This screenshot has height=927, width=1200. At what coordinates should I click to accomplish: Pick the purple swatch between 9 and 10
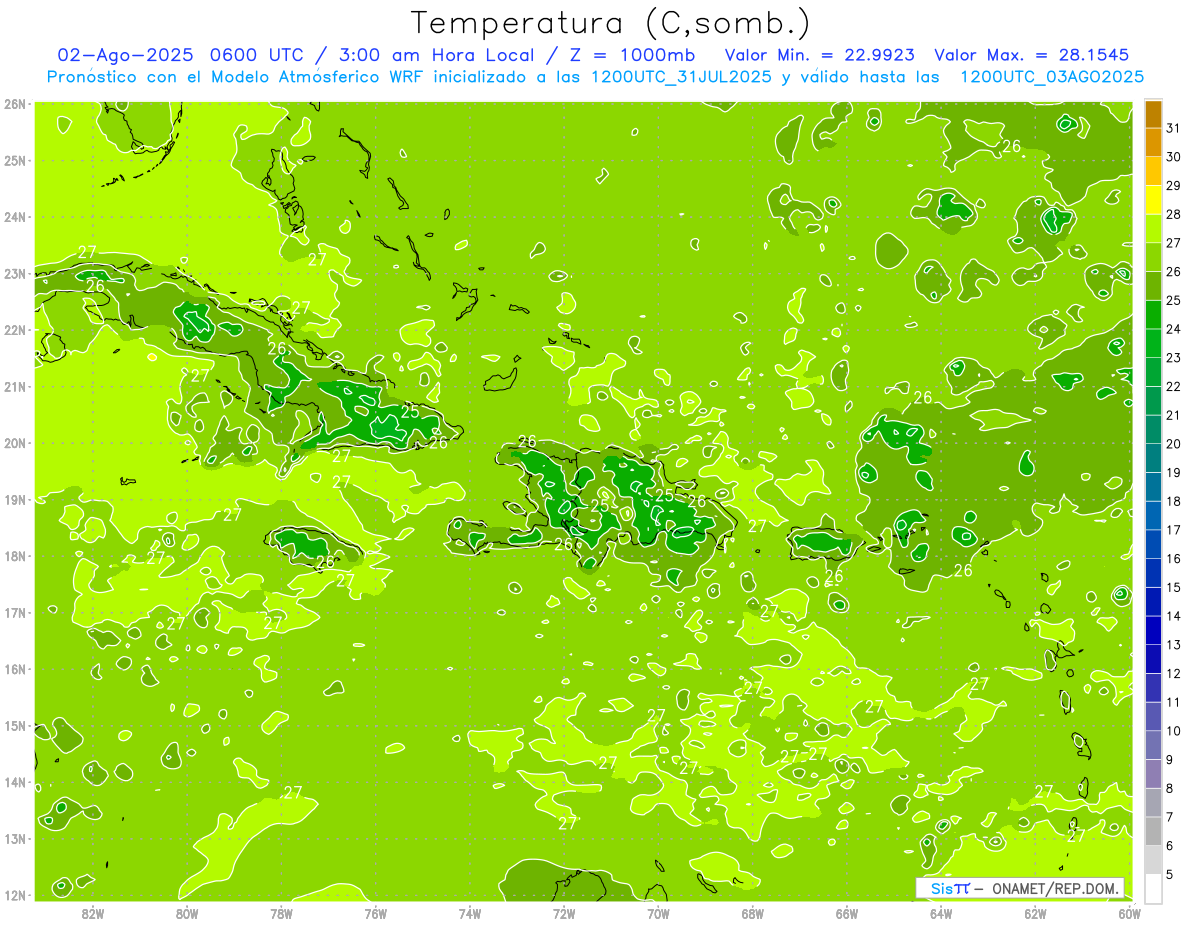[x=1153, y=745]
